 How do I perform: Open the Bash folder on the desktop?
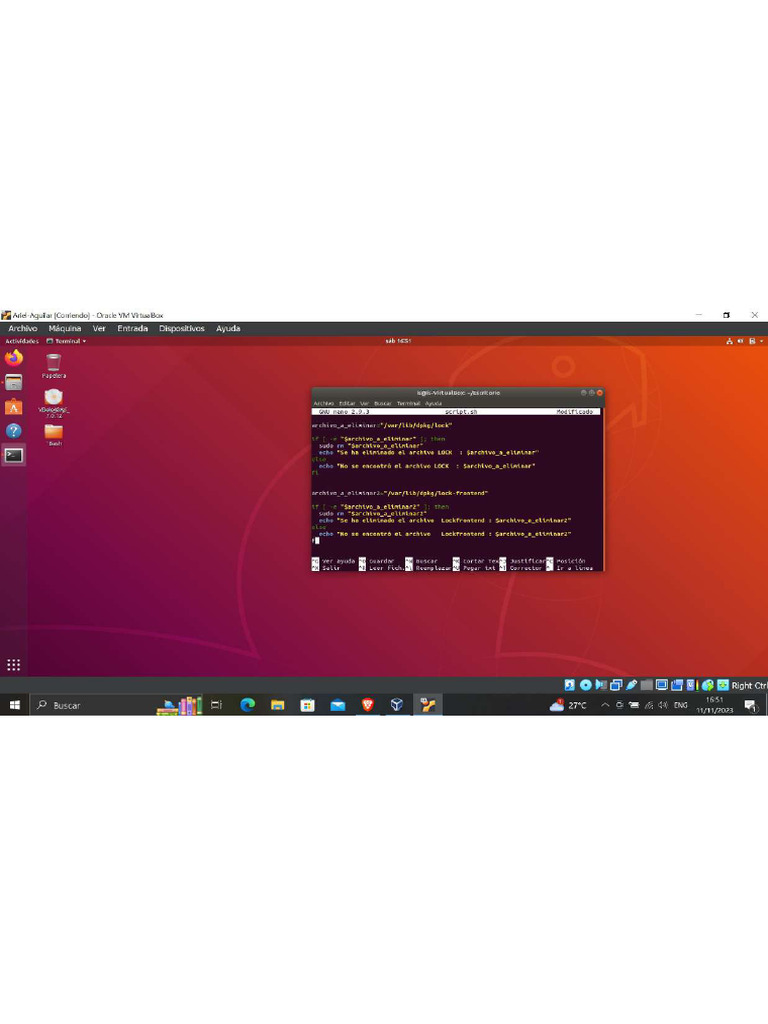pos(54,435)
